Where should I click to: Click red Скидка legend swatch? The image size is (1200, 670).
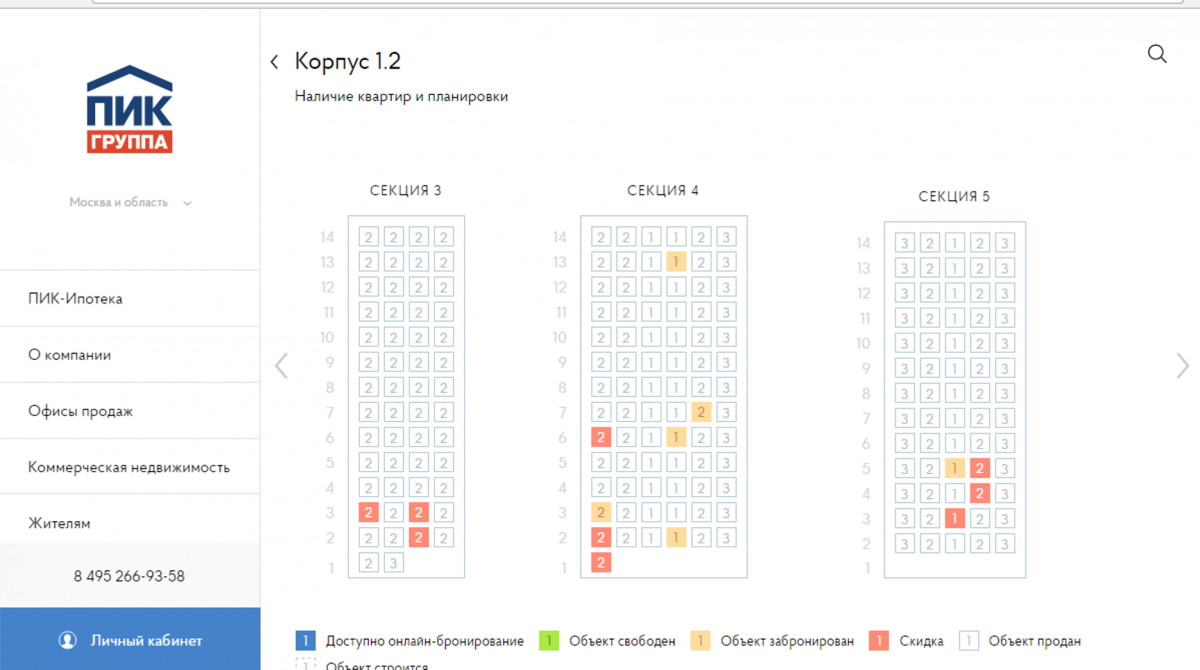[880, 641]
